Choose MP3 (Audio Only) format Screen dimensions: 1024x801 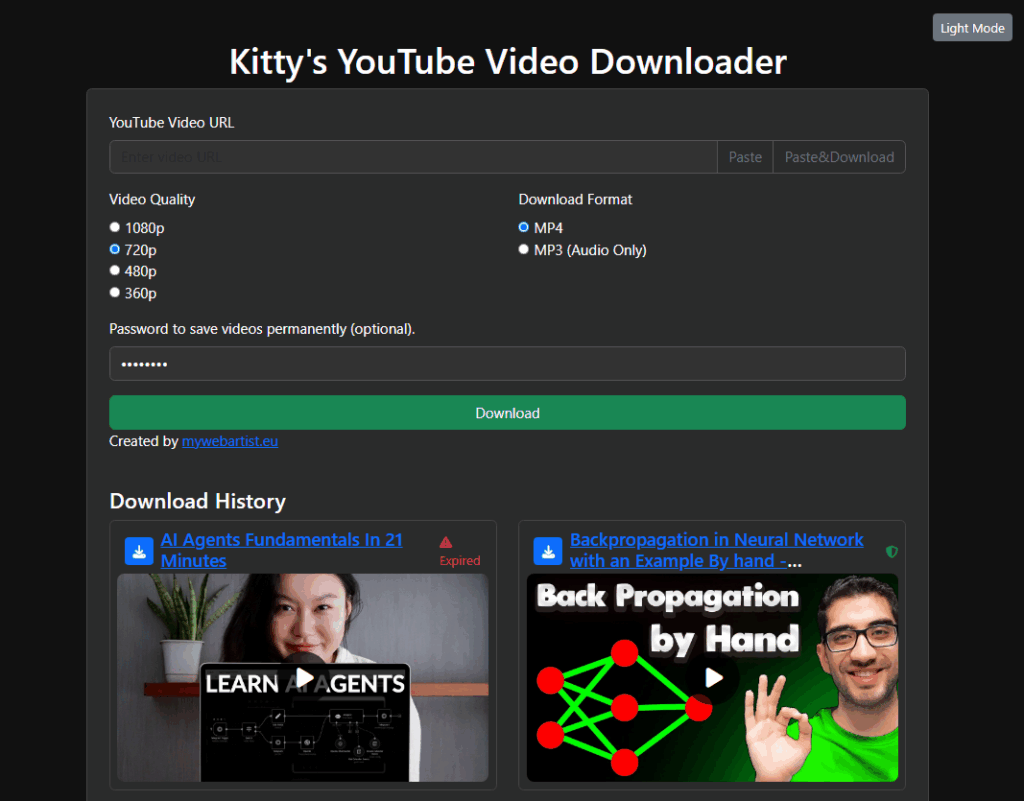(524, 250)
